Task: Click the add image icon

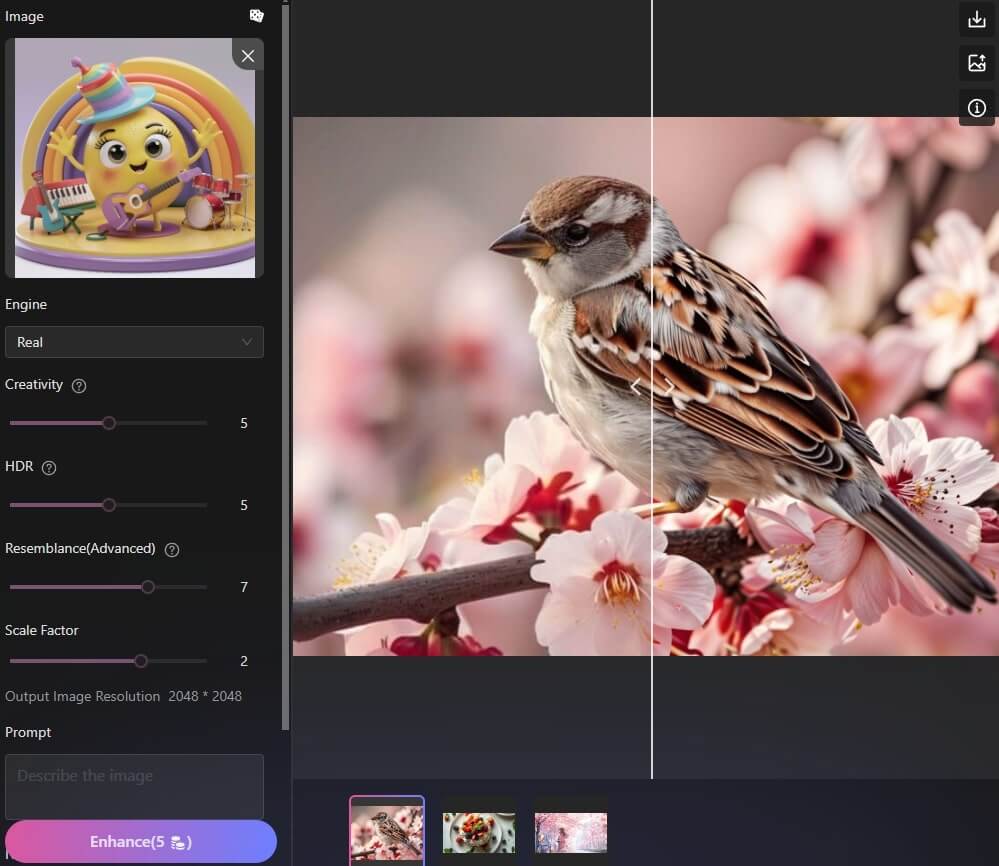Action: [977, 63]
